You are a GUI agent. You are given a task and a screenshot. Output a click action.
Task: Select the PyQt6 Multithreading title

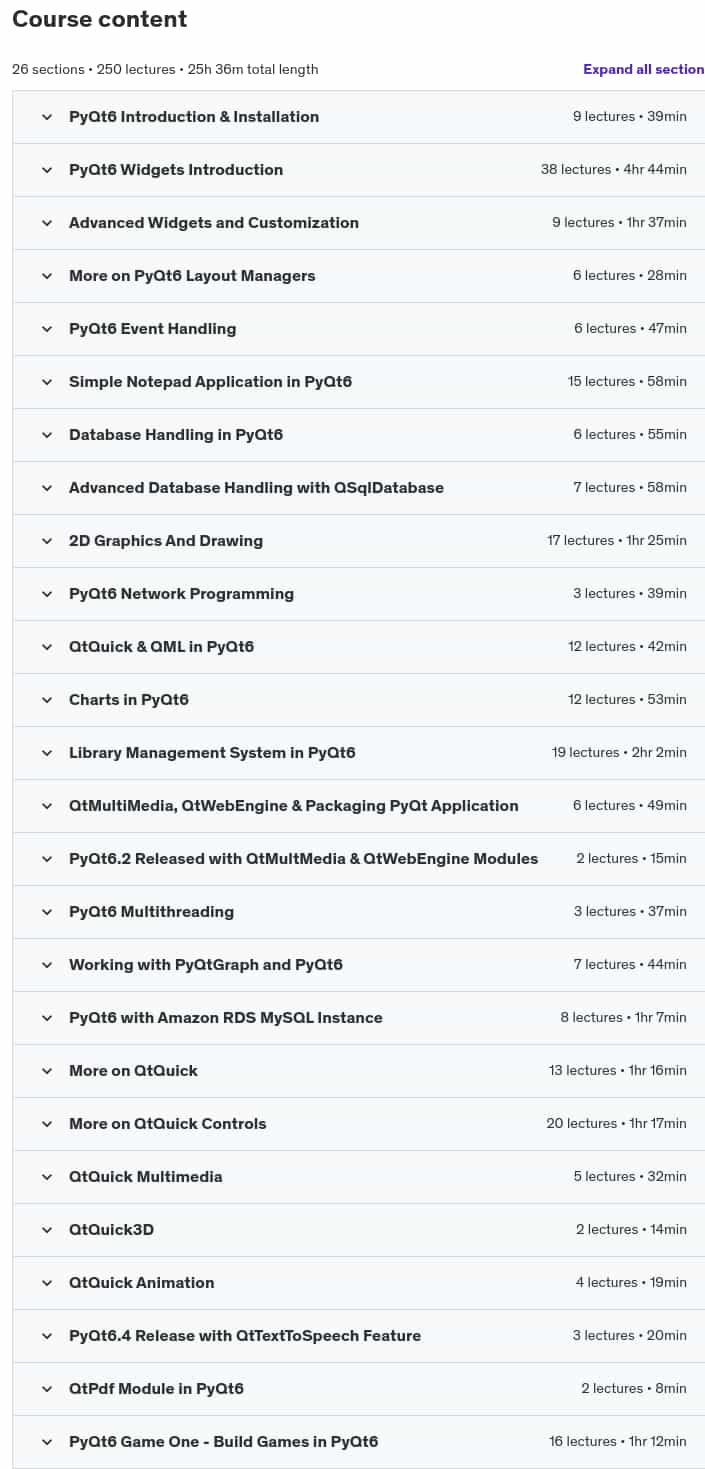point(152,912)
